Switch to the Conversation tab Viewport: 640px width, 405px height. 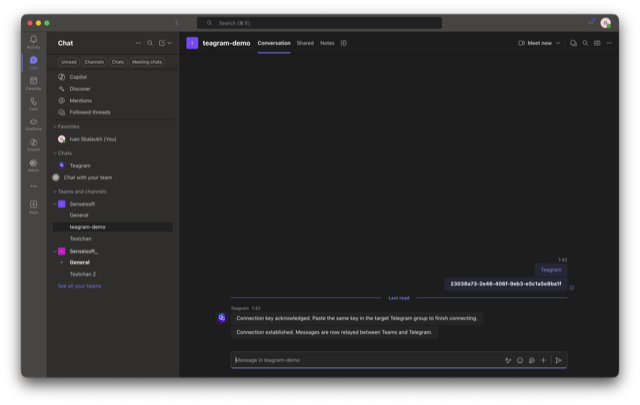274,43
